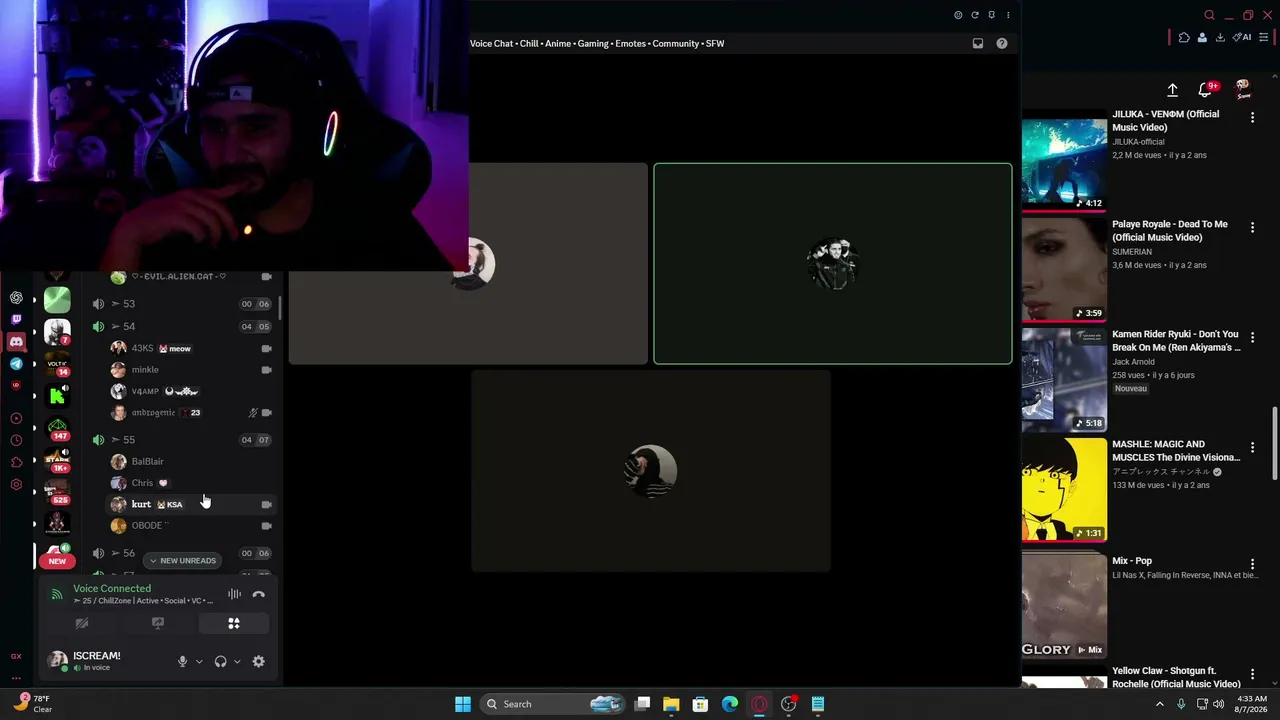This screenshot has width=1280, height=720.
Task: Open menu for MASHLE video
Action: point(1252,448)
